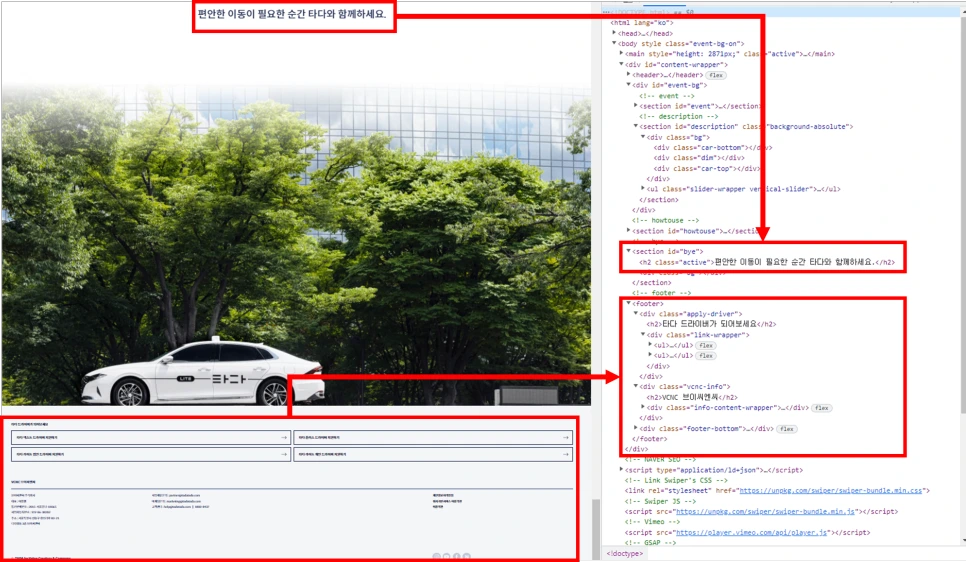Collapse the content-wrapper div node
Image resolution: width=966 pixels, height=562 pixels.
click(x=621, y=64)
